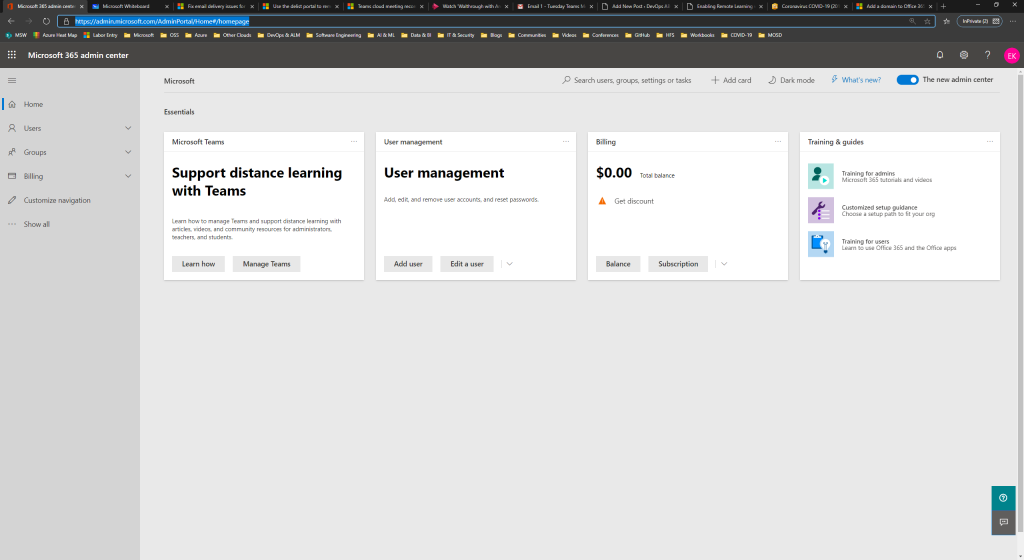Click the Subscription button
The width and height of the screenshot is (1024, 560).
678,264
